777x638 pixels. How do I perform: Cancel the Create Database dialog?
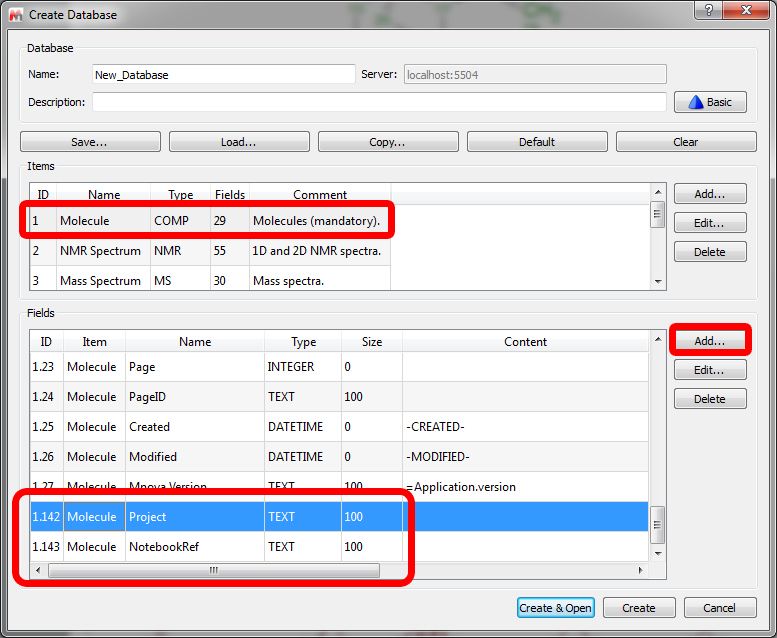pos(720,608)
